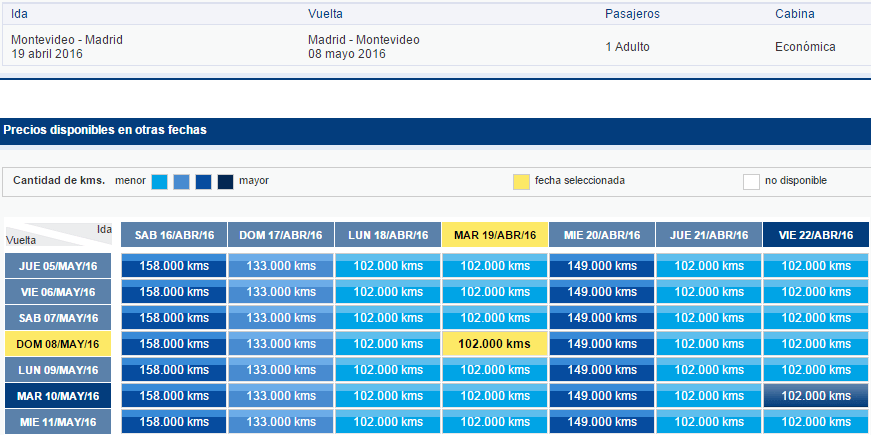Choose 102.000 kms for LUN 18/ABR, DOM 08/MAY
The image size is (871, 435).
point(388,344)
